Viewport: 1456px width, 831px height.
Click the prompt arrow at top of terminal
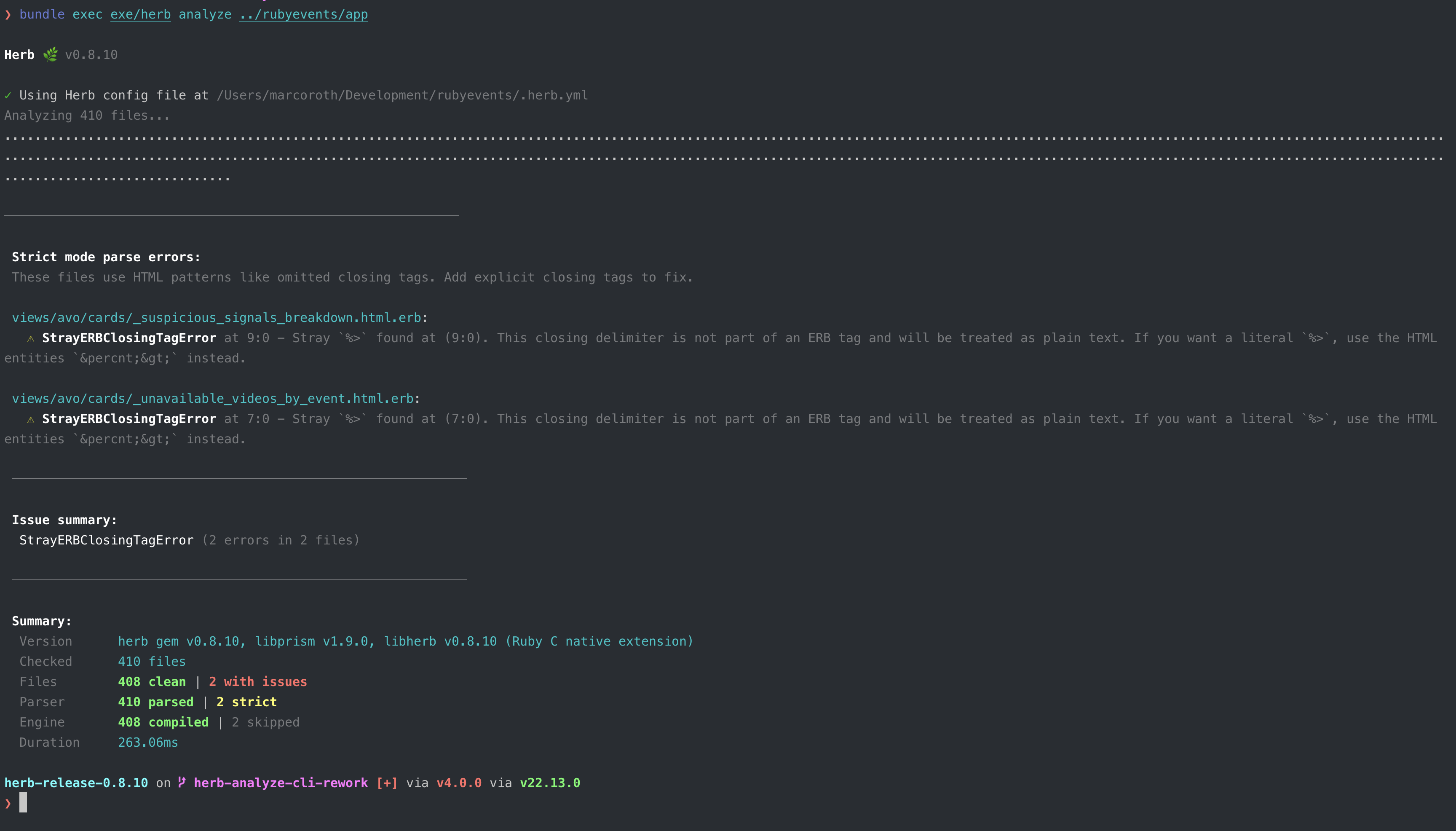(8, 14)
